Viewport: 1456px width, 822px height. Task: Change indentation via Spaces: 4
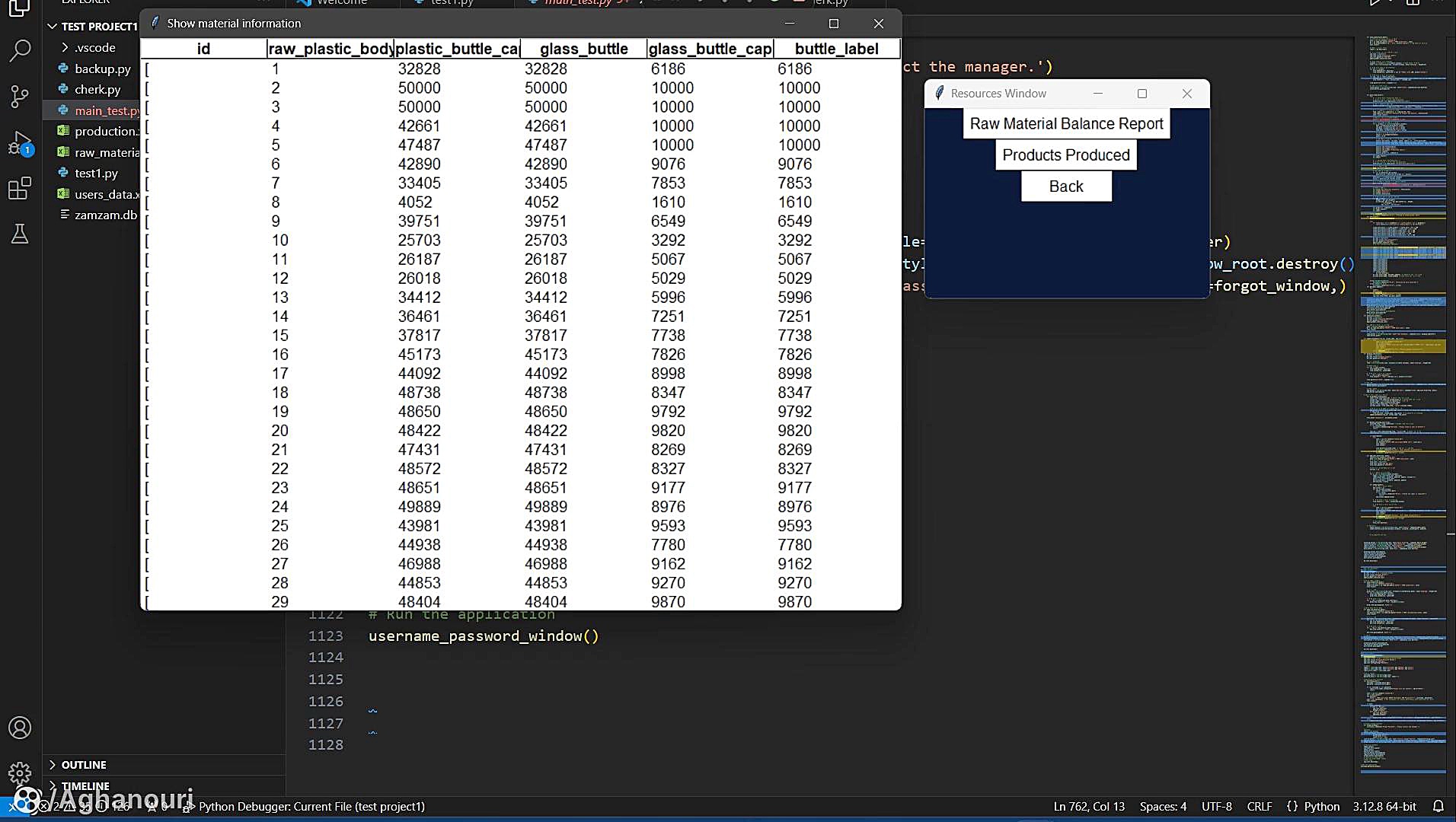pos(1163,806)
